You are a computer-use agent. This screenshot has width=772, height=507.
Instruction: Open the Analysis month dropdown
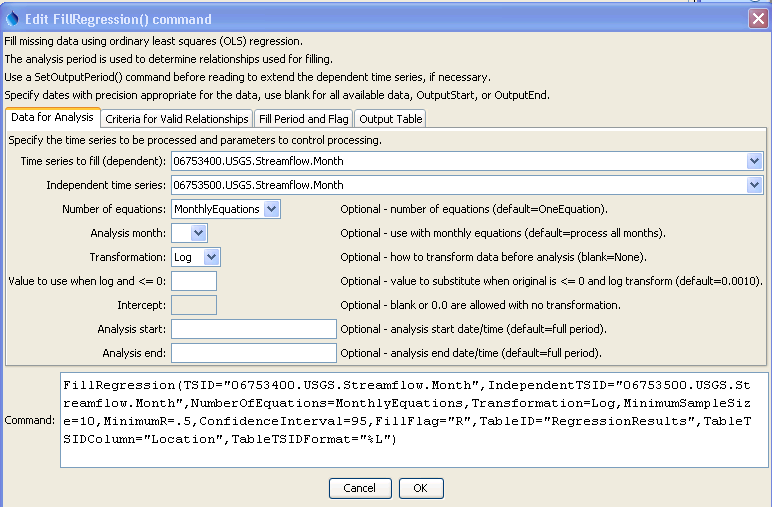tap(190, 233)
